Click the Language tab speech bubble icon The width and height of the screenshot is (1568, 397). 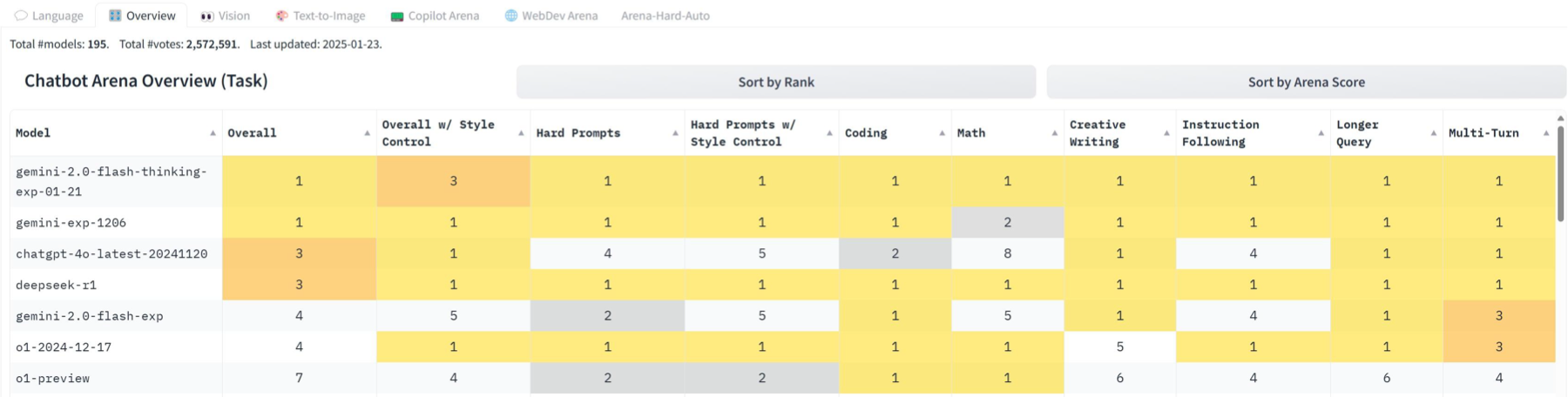[22, 16]
